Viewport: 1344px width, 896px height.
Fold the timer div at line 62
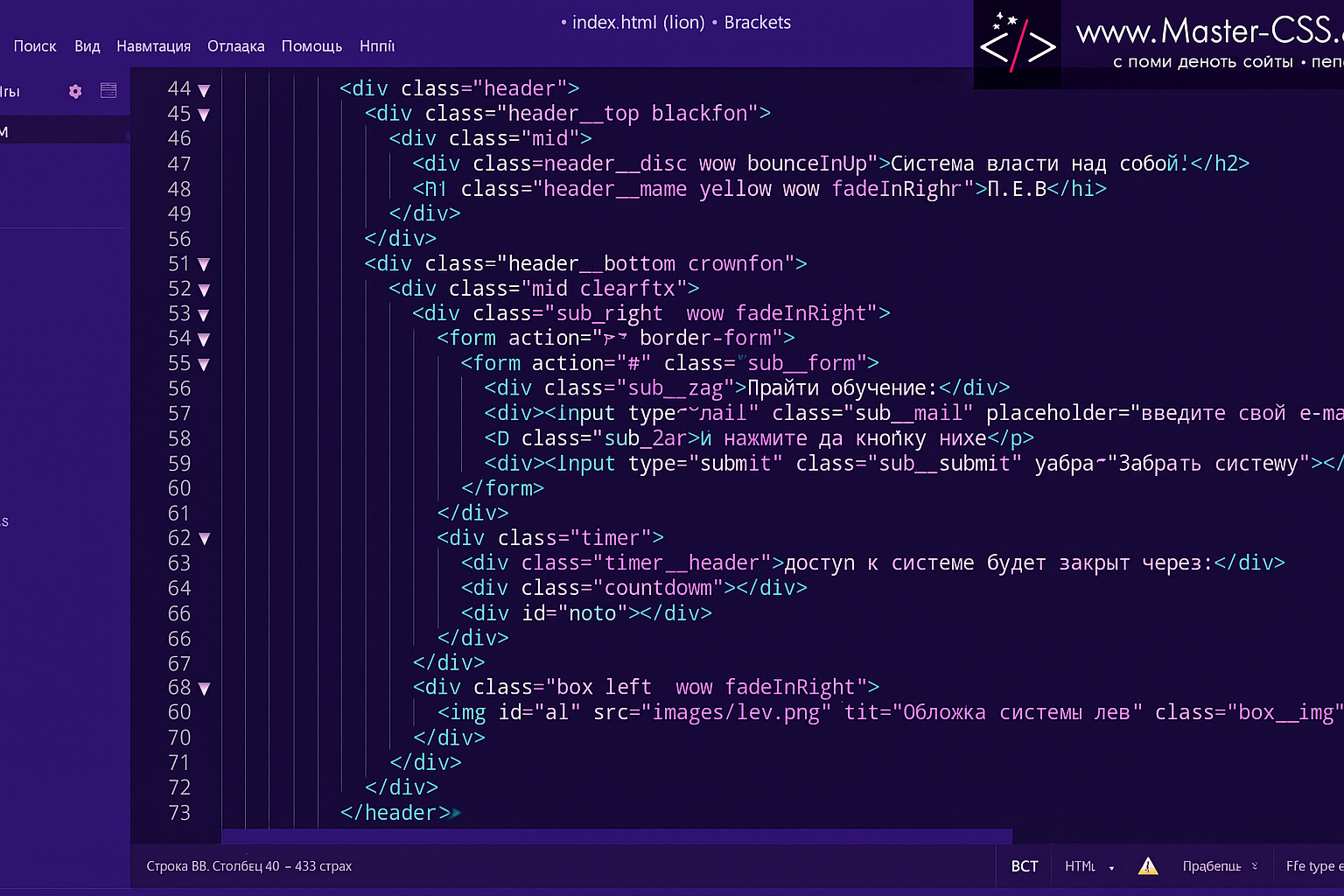tap(204, 539)
